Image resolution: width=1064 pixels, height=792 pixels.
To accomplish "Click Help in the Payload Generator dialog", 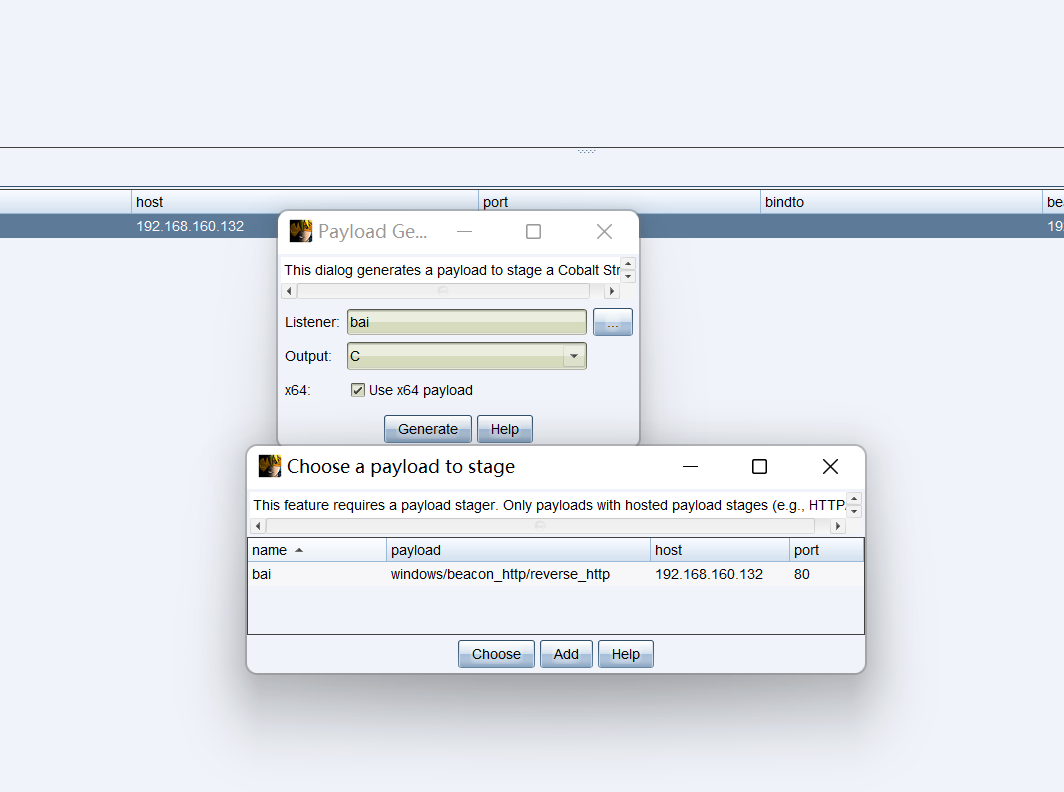I will click(x=505, y=429).
